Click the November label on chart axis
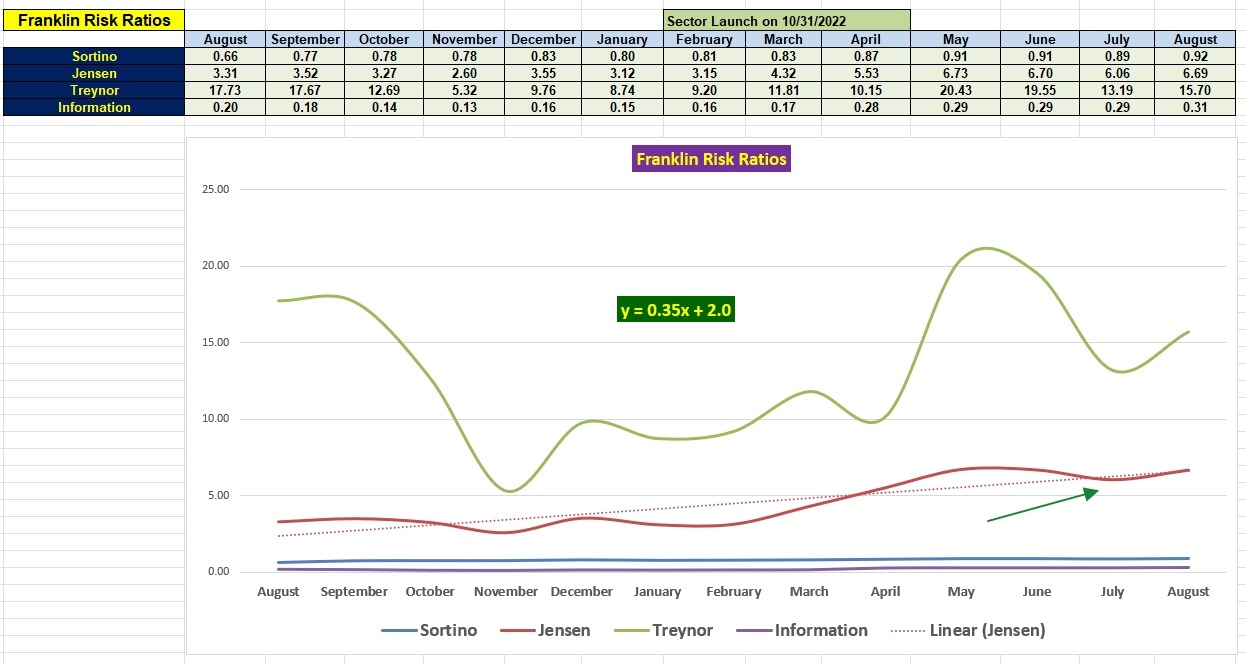The image size is (1246, 664). pos(506,591)
